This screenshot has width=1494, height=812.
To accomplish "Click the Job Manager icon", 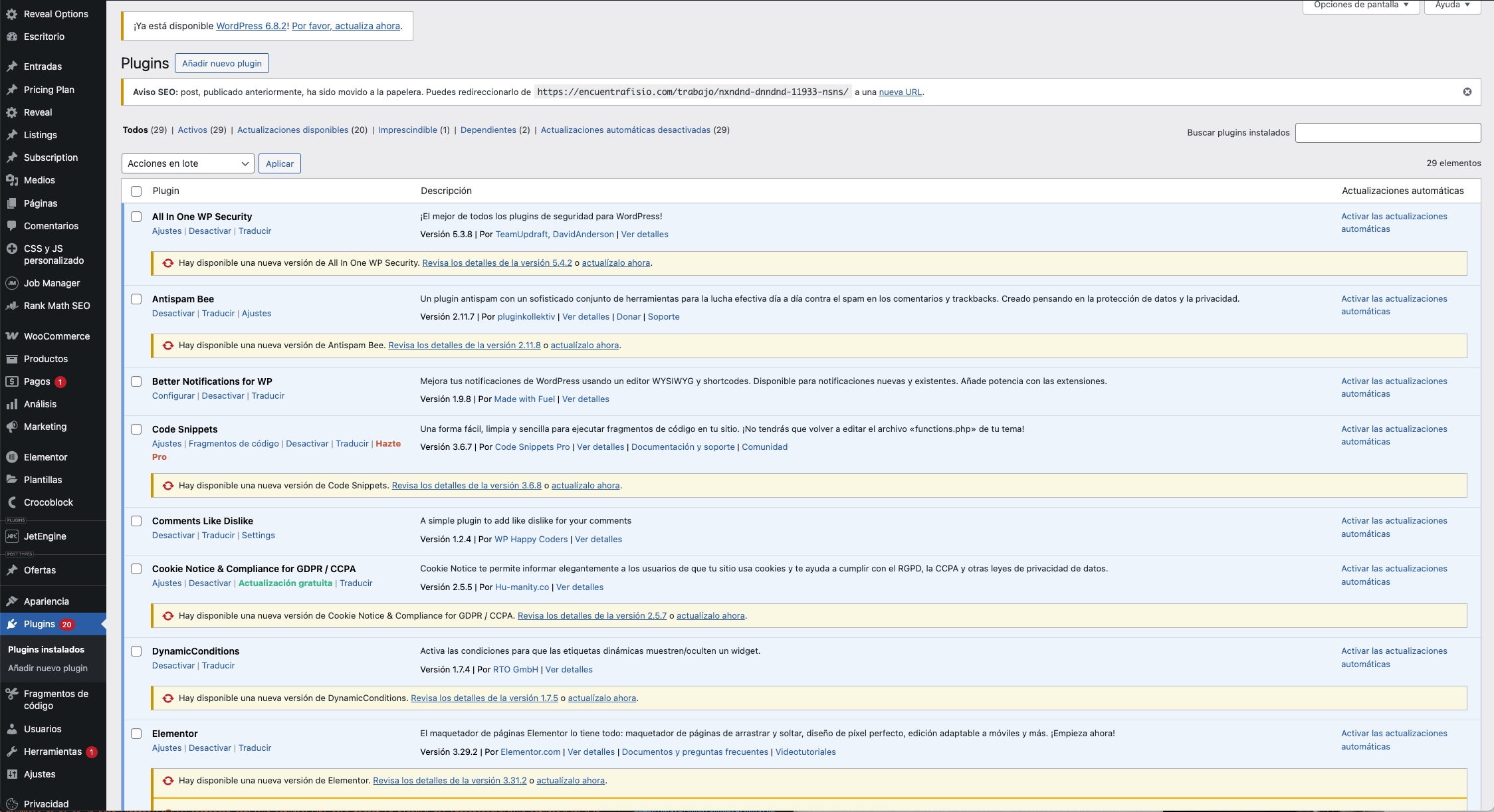I will [x=11, y=283].
